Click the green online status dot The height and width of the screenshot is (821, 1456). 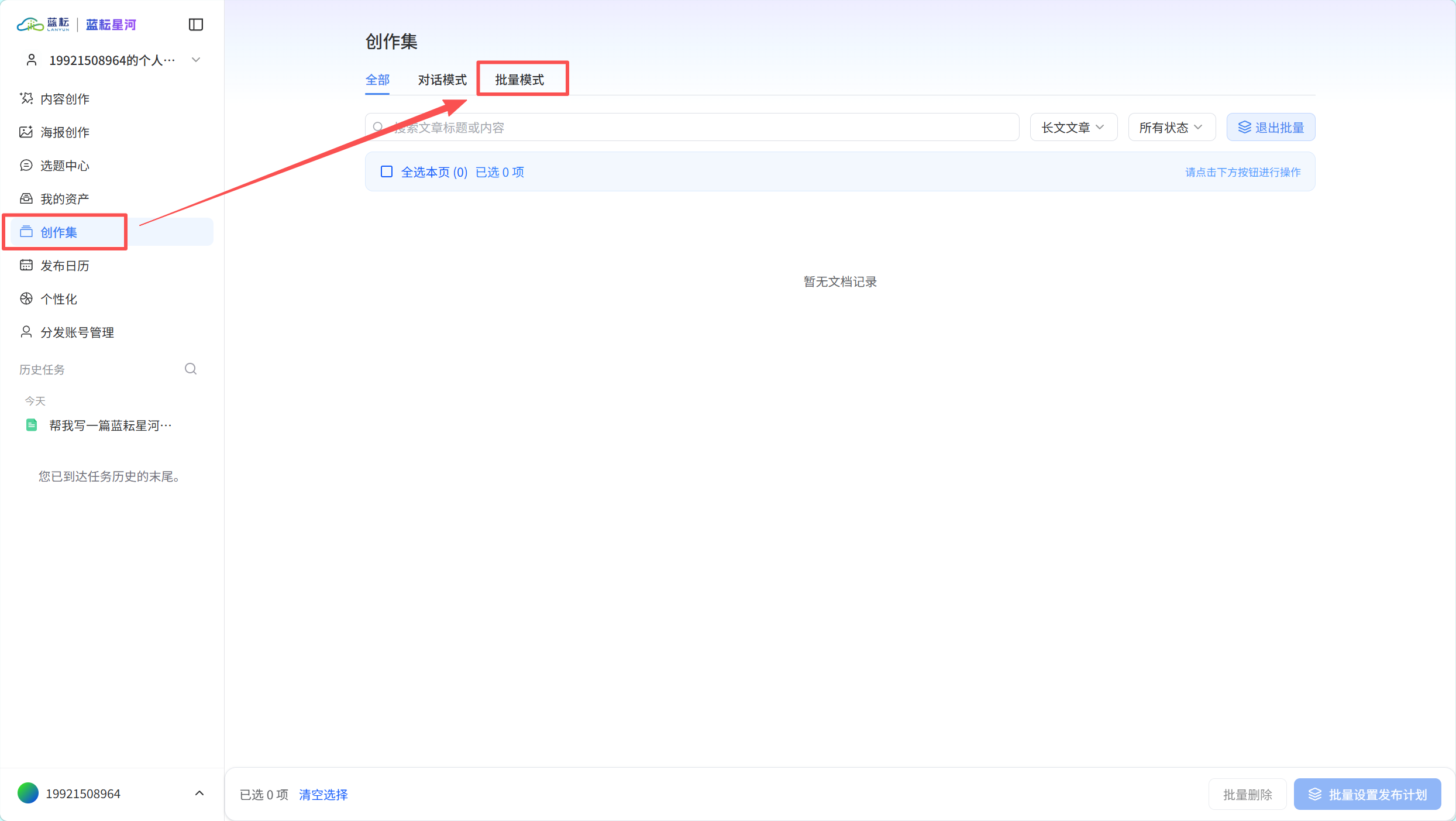pyautogui.click(x=27, y=793)
